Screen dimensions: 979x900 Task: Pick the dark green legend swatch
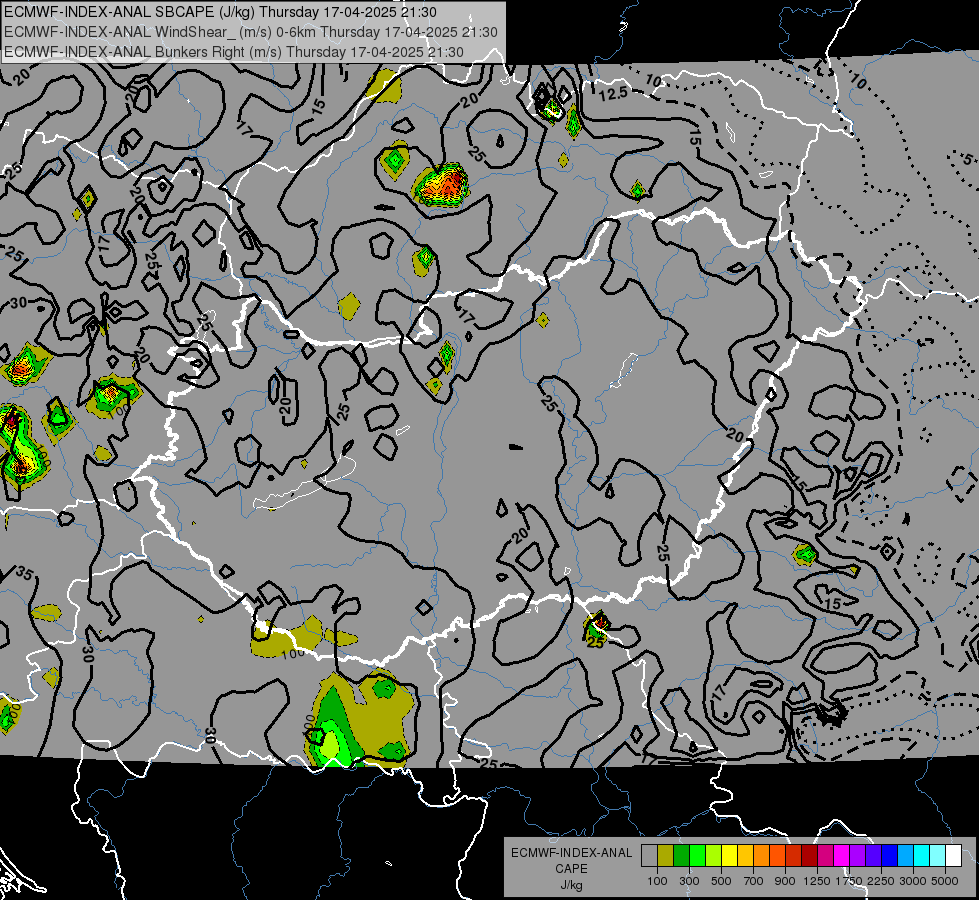(x=681, y=855)
